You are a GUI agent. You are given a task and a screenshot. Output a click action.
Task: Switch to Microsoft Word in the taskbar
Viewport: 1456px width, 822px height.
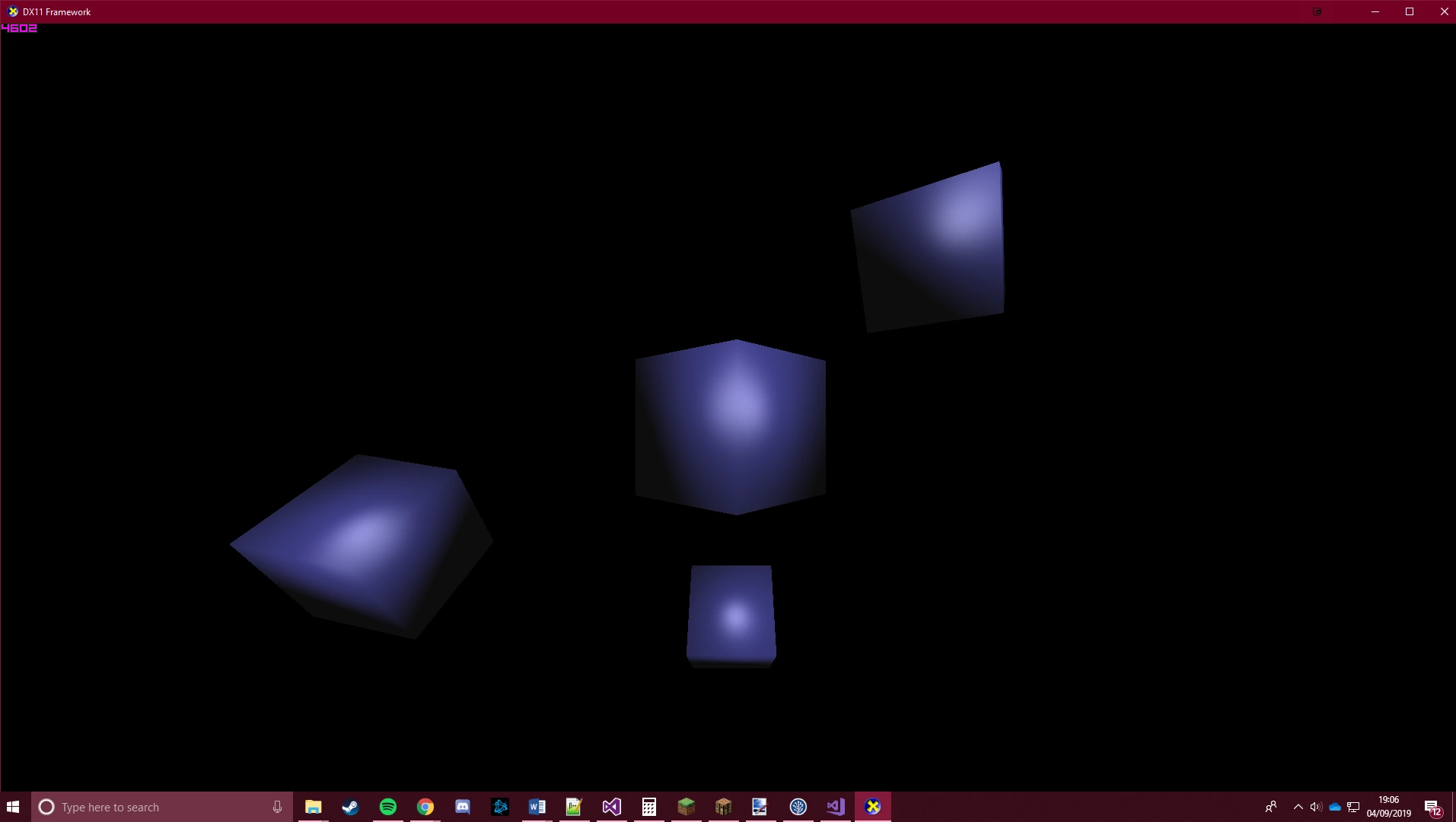tap(537, 807)
